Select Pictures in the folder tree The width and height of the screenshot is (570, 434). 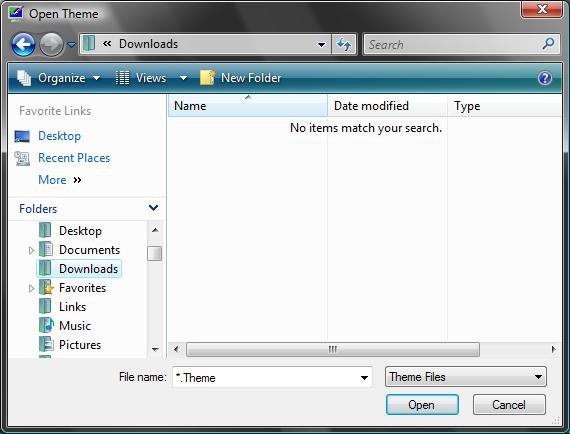pyautogui.click(x=80, y=345)
